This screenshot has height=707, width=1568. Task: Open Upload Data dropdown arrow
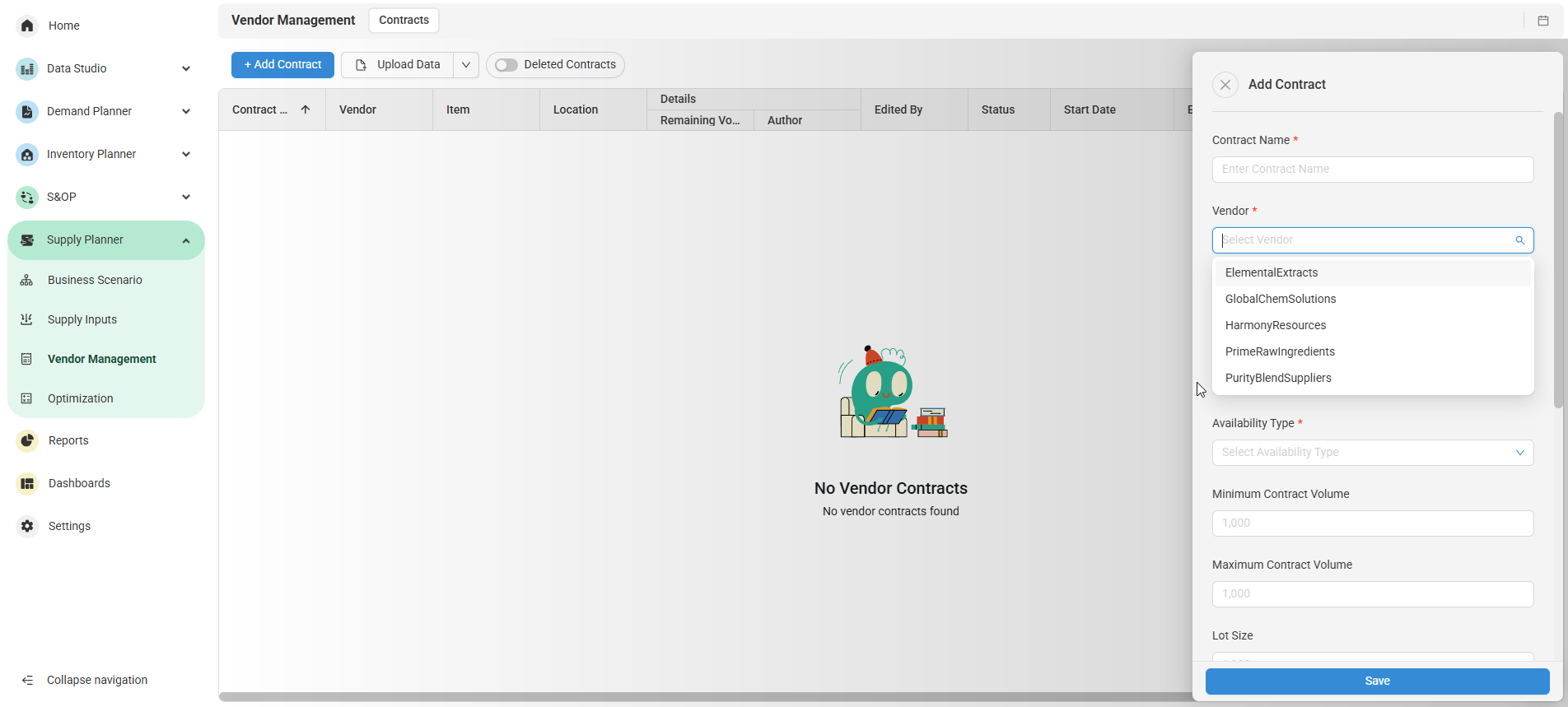coord(466,65)
